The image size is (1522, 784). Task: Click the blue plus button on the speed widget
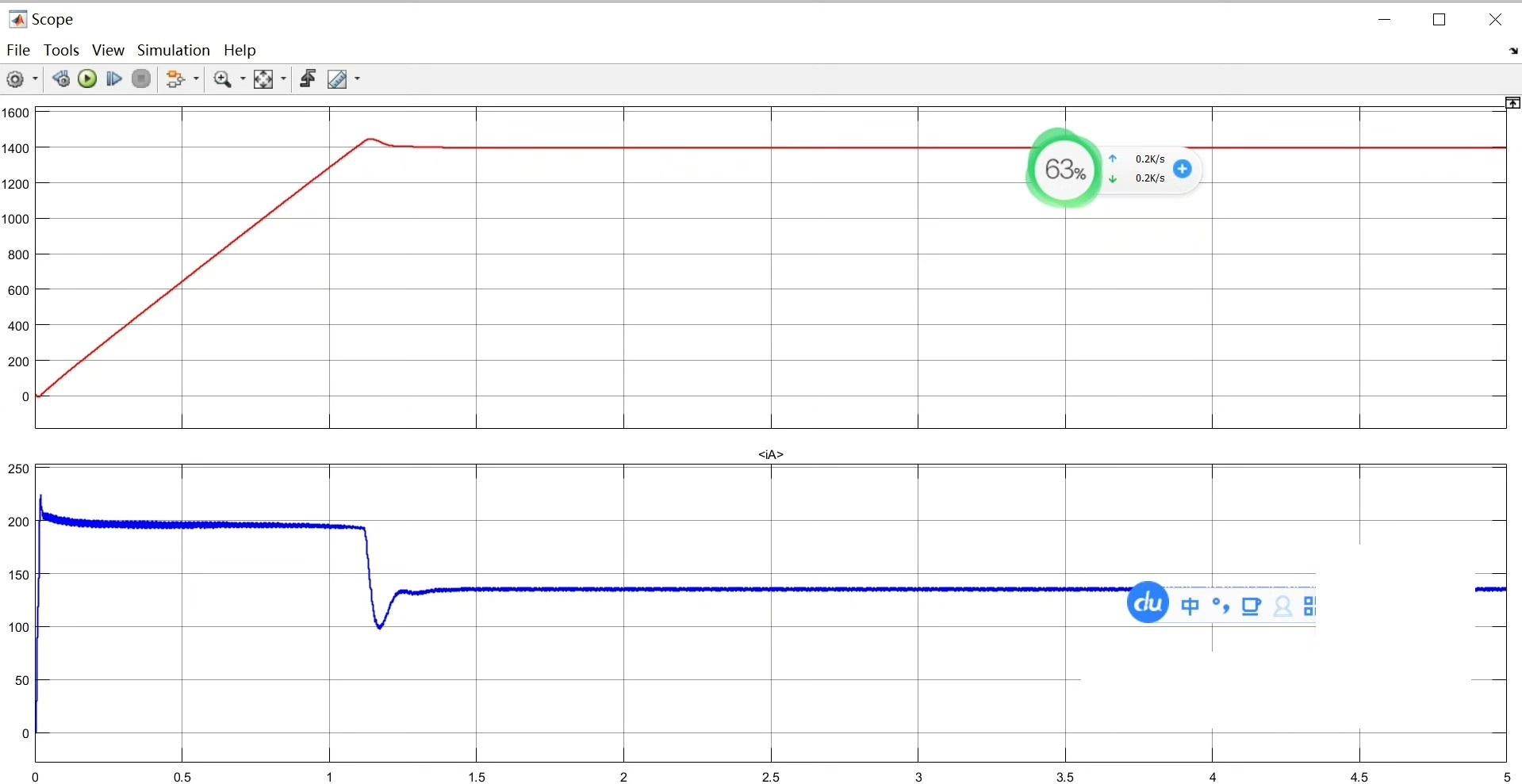(1182, 169)
